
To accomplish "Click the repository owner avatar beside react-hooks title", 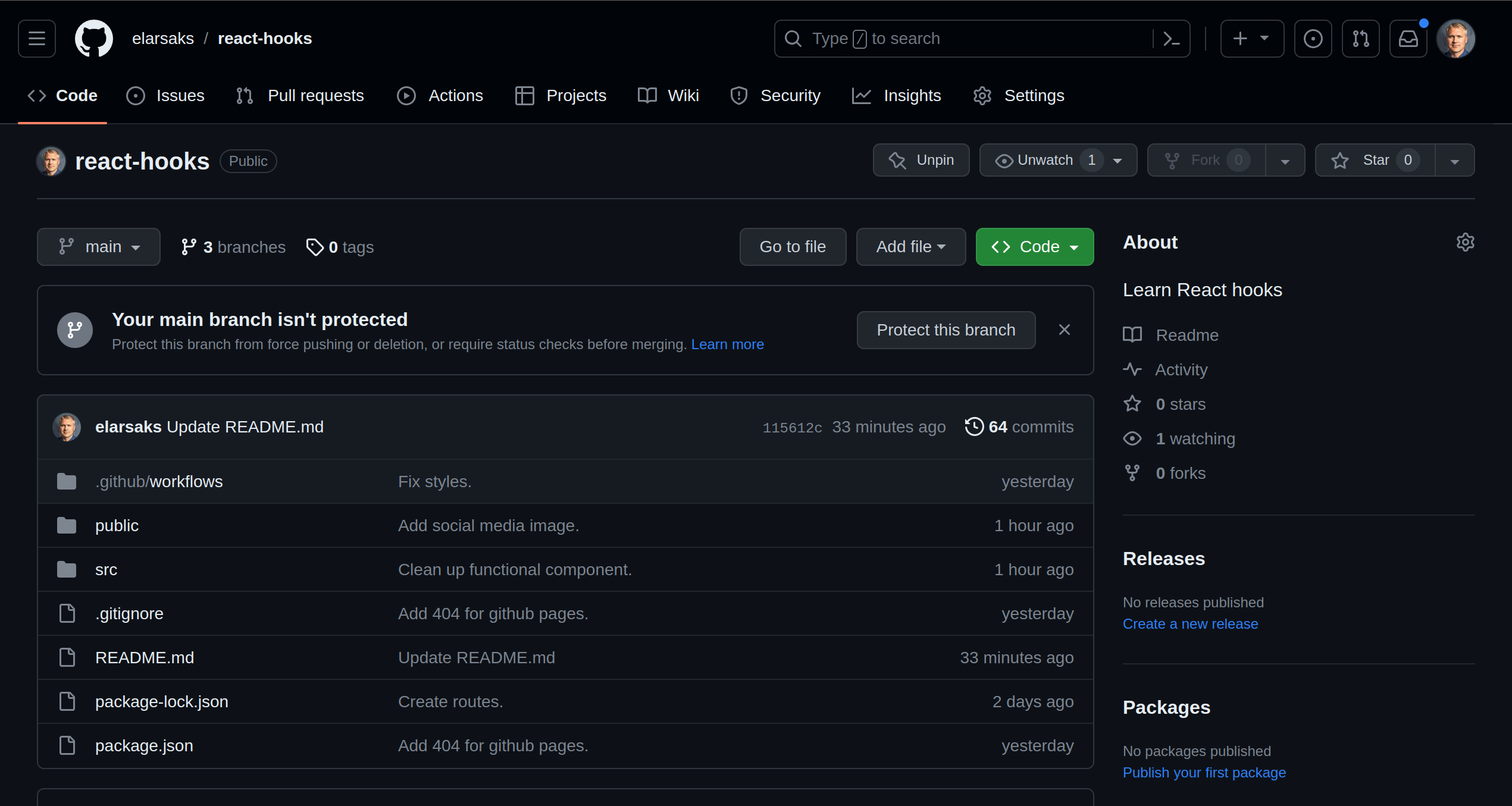I will coord(51,161).
